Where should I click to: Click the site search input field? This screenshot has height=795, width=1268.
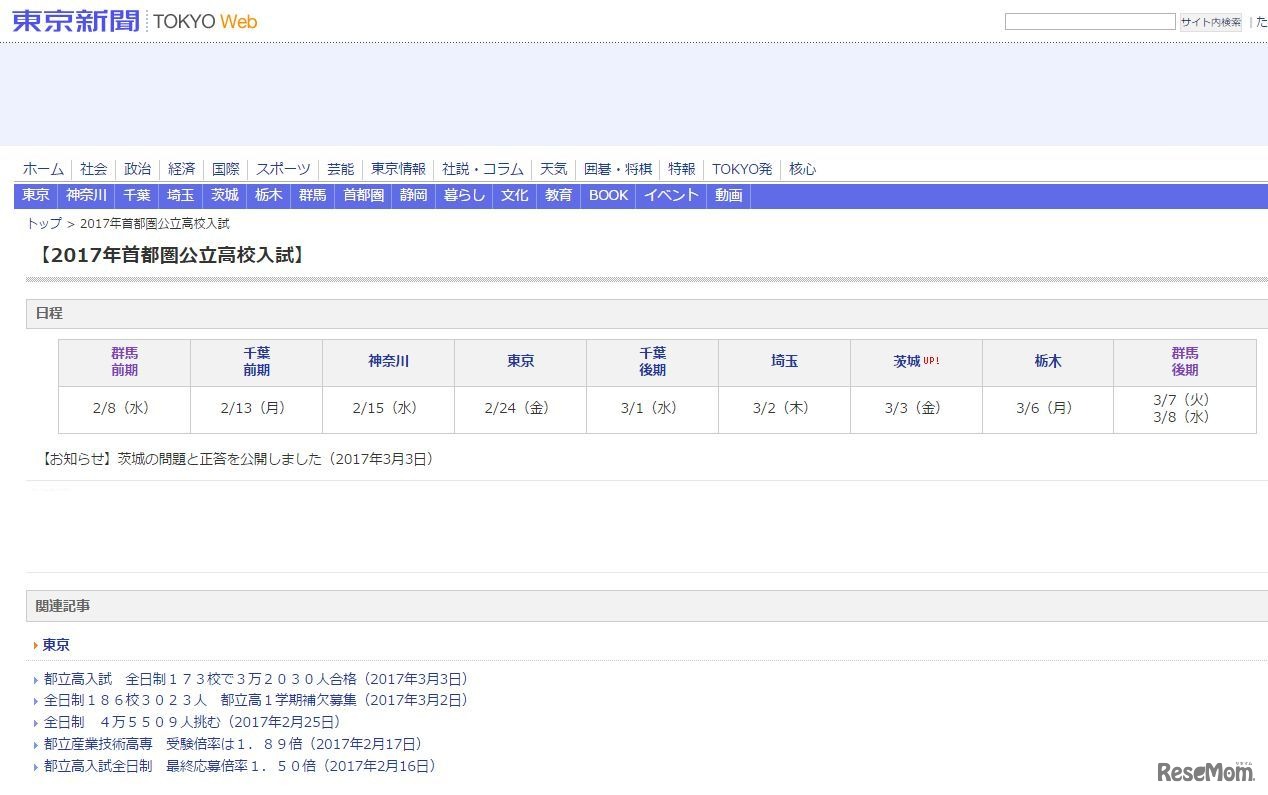1089,22
